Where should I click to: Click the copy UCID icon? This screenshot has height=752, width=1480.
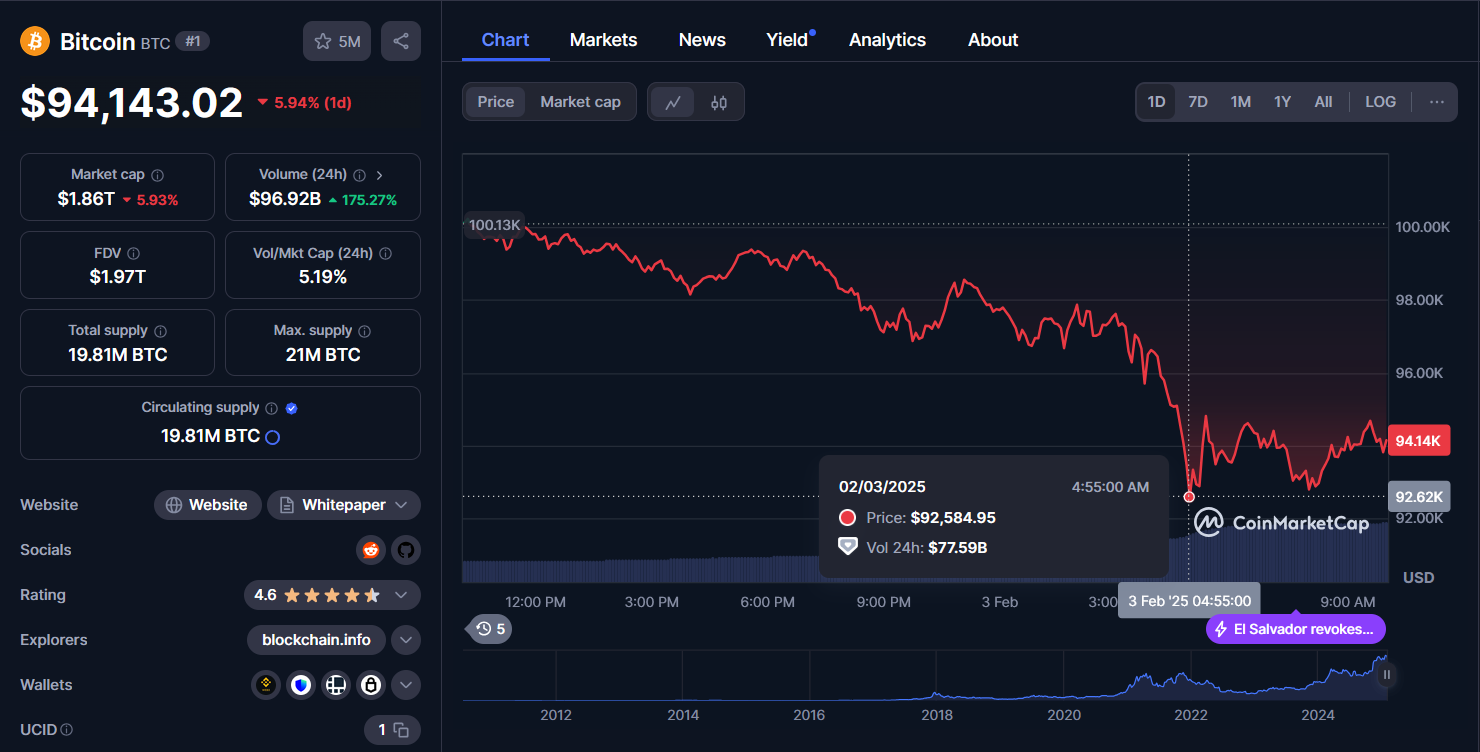tap(401, 730)
